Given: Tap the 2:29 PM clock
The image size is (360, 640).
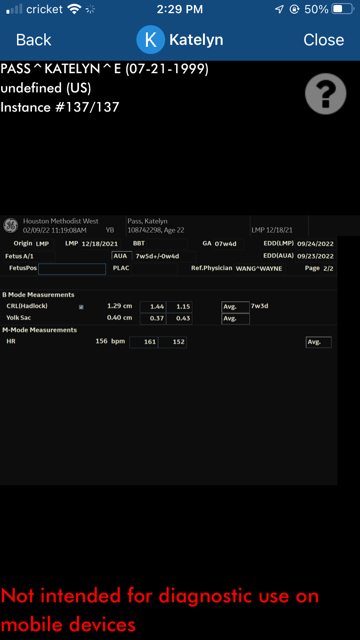Looking at the screenshot, I should [x=180, y=9].
